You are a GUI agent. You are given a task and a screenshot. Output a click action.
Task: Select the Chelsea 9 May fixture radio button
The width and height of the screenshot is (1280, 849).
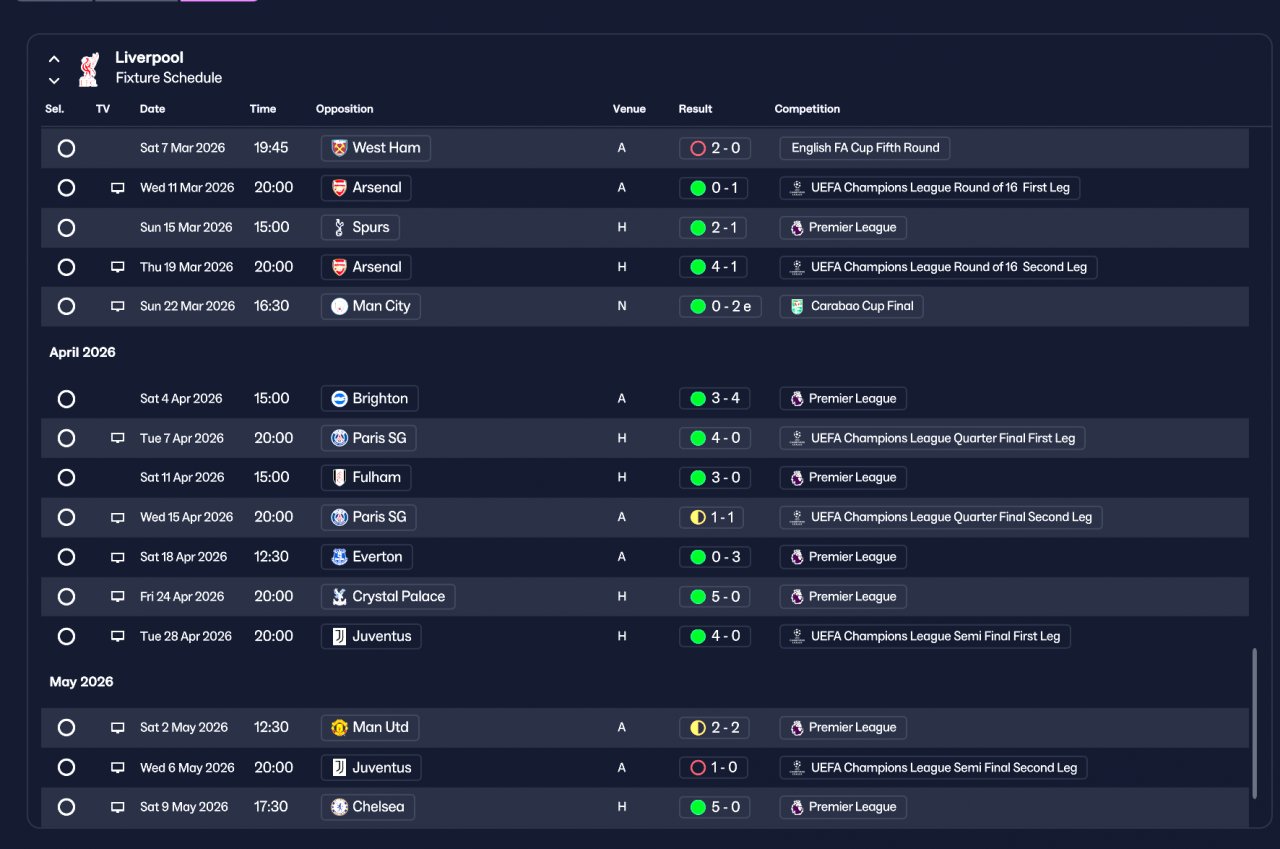point(66,807)
